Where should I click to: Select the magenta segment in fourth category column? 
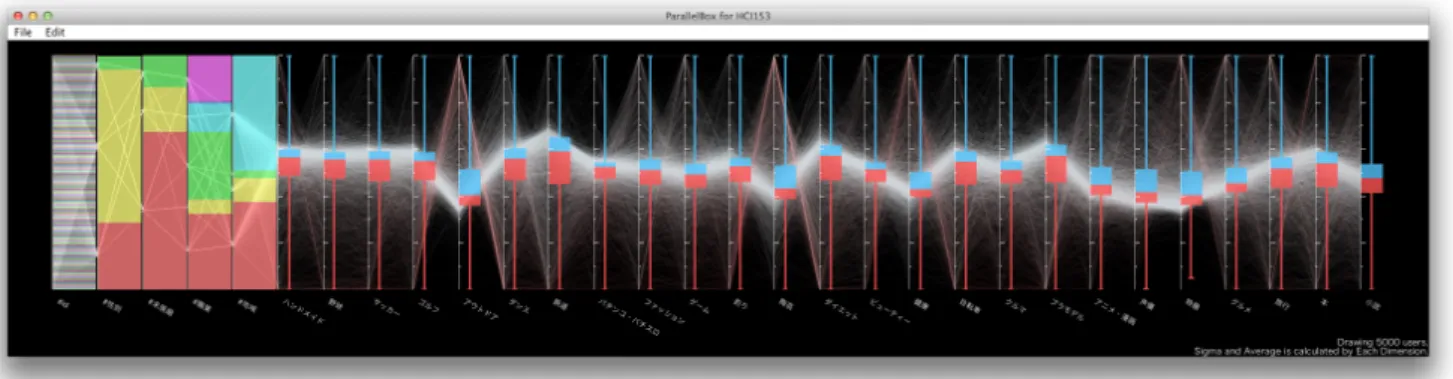209,79
